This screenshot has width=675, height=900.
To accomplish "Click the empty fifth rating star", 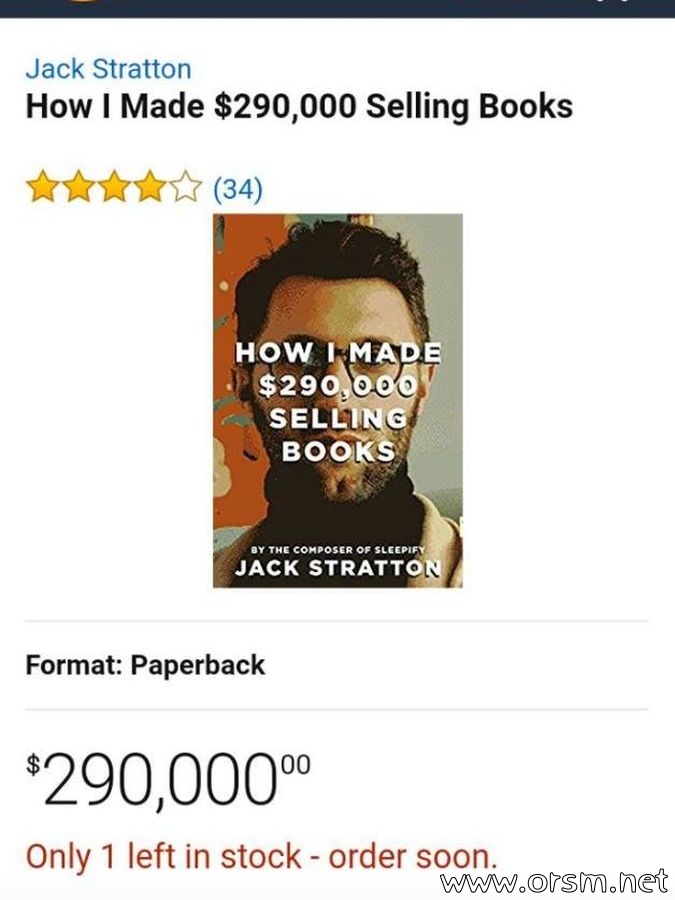I will (187, 188).
